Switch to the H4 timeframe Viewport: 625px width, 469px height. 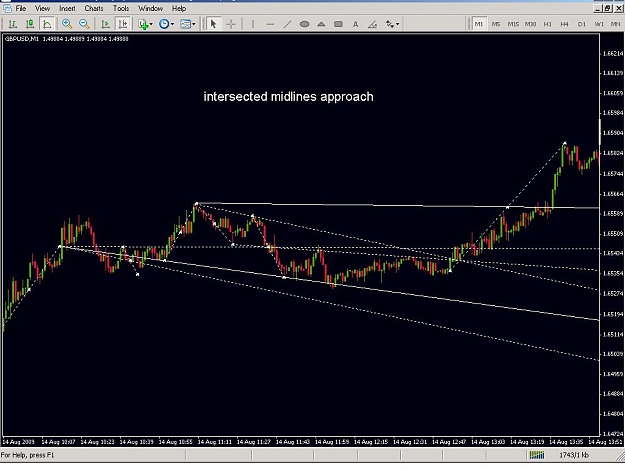click(x=564, y=24)
